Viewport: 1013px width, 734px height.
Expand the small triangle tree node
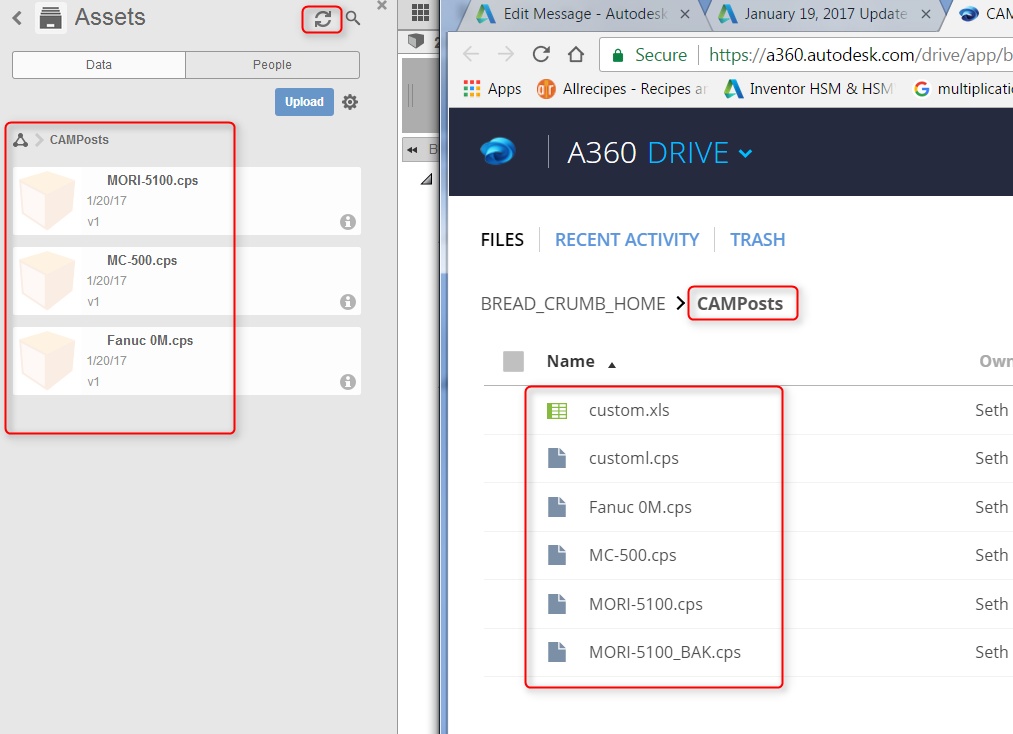point(426,179)
